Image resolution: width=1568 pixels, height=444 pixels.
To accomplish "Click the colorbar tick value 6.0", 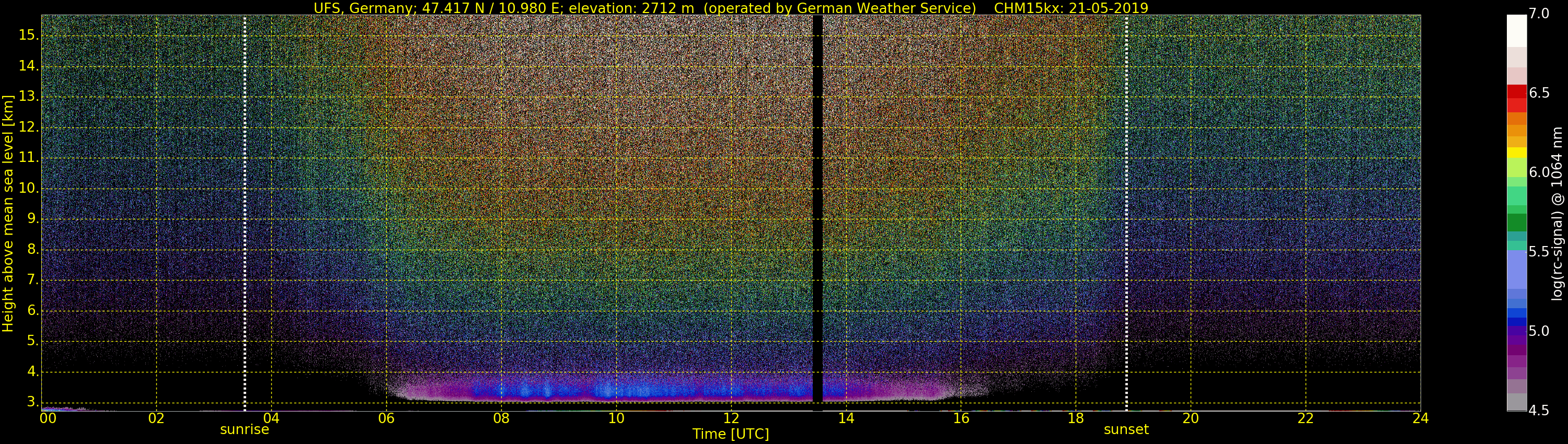I will pos(1539,172).
